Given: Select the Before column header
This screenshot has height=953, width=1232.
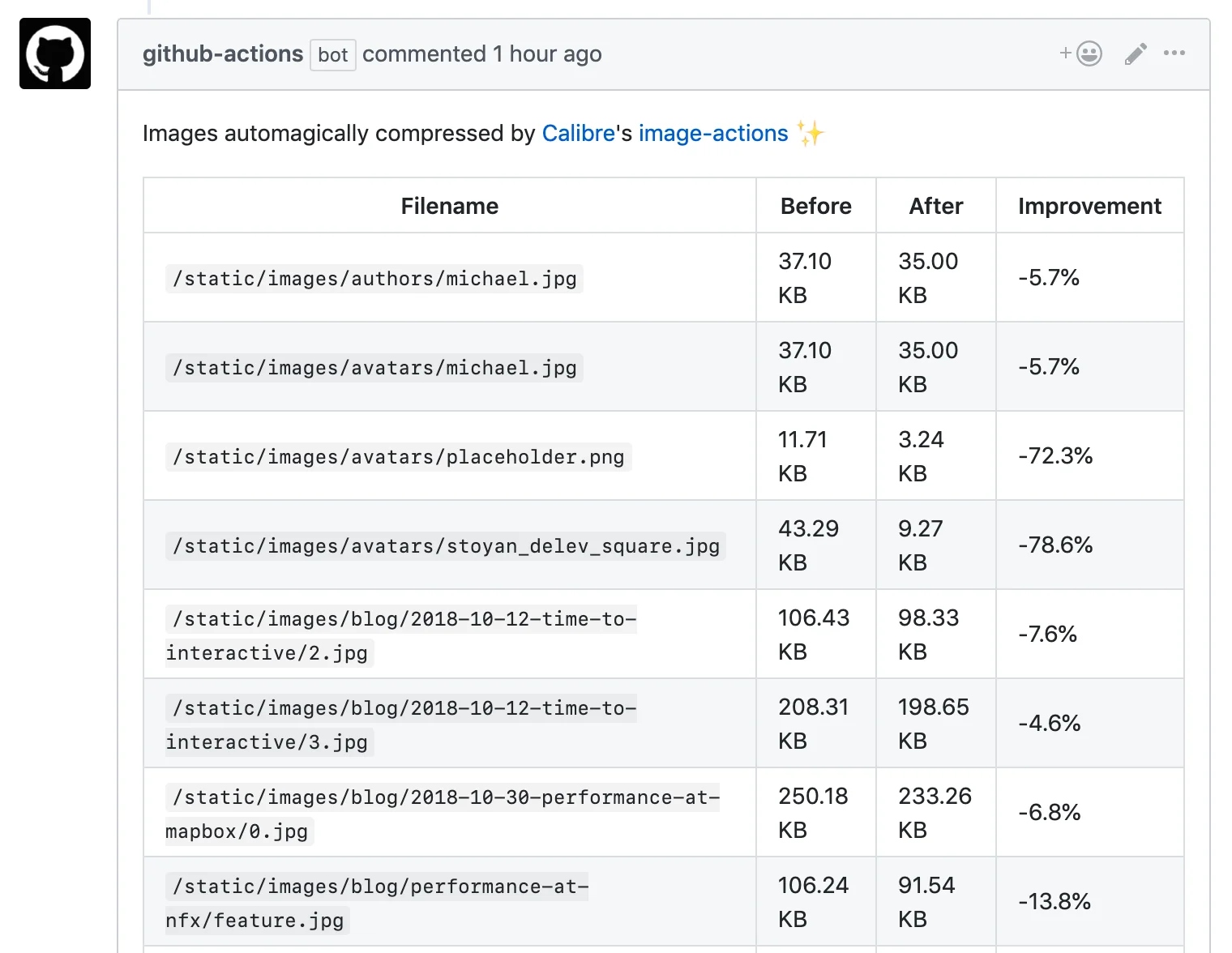Looking at the screenshot, I should [x=816, y=206].
